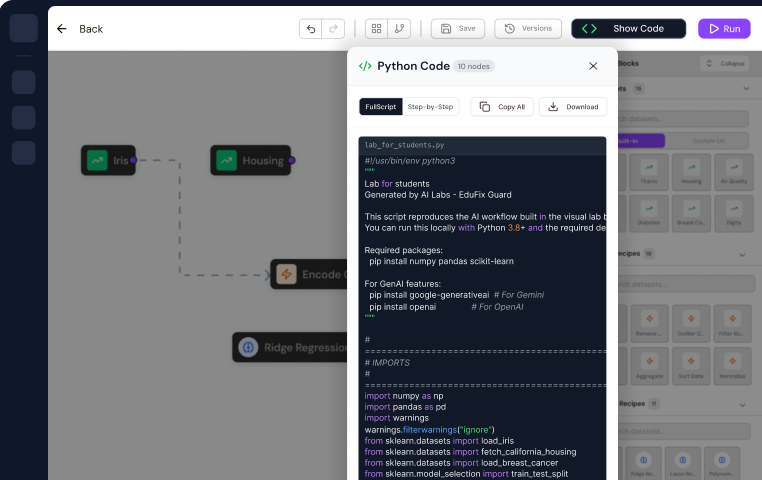Run the workflow
Screen dimensions: 762x480
(724, 29)
